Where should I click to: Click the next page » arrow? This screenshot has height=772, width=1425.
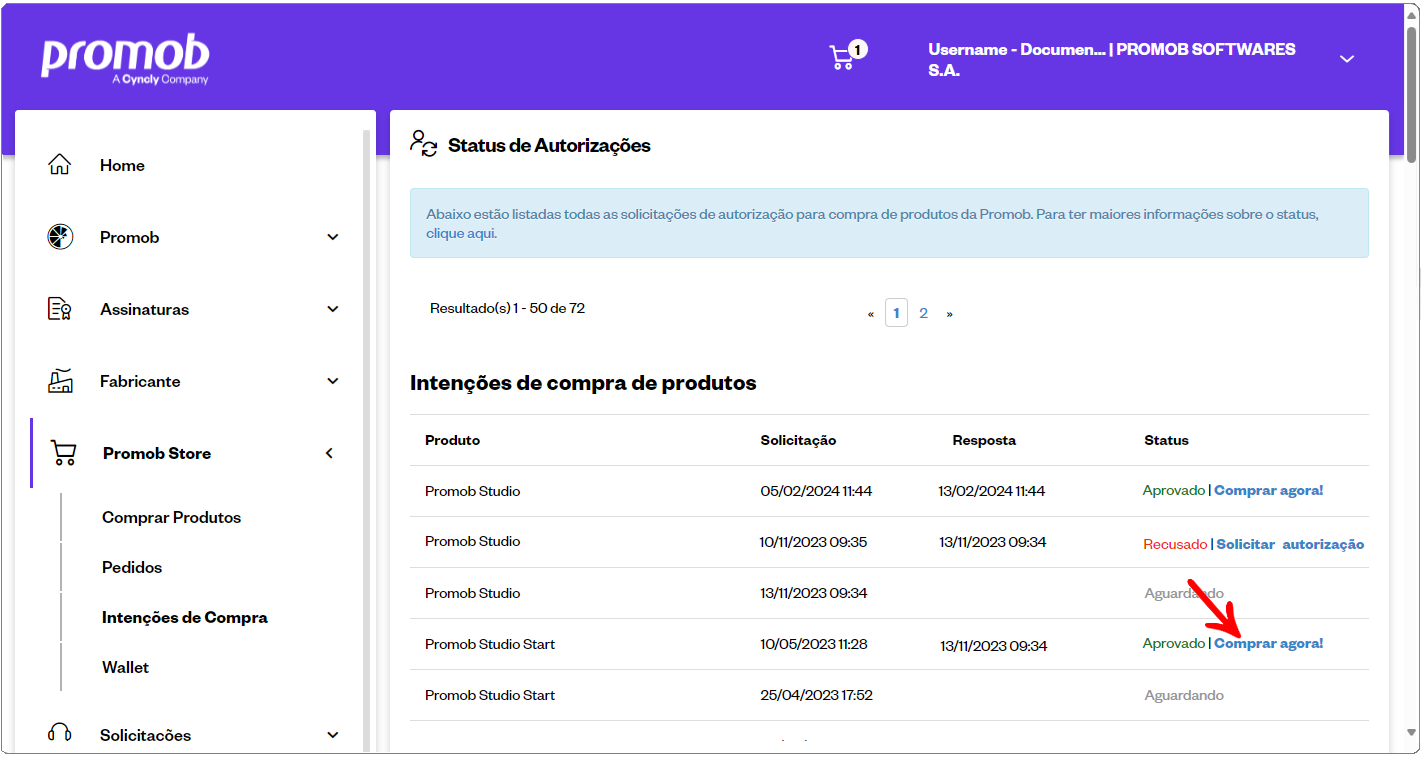coord(949,314)
